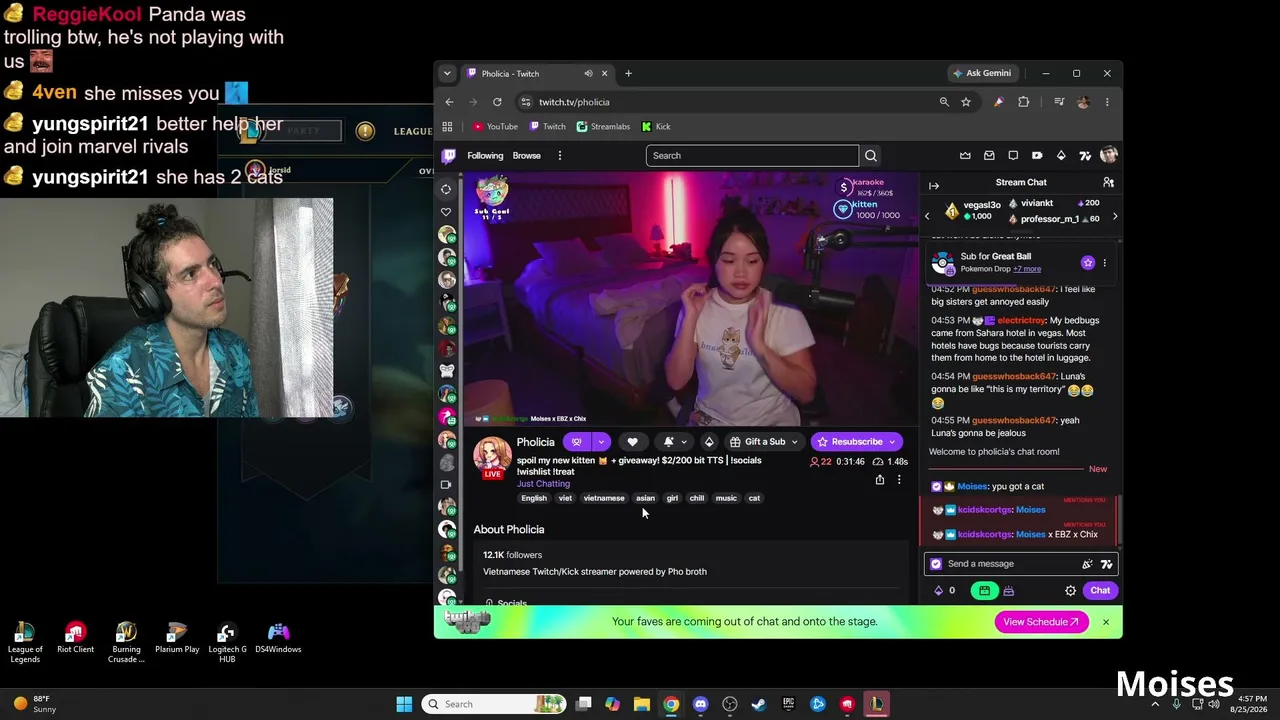Show the previous chat leaderboard entries
Viewport: 1280px width, 720px height.
[927, 216]
